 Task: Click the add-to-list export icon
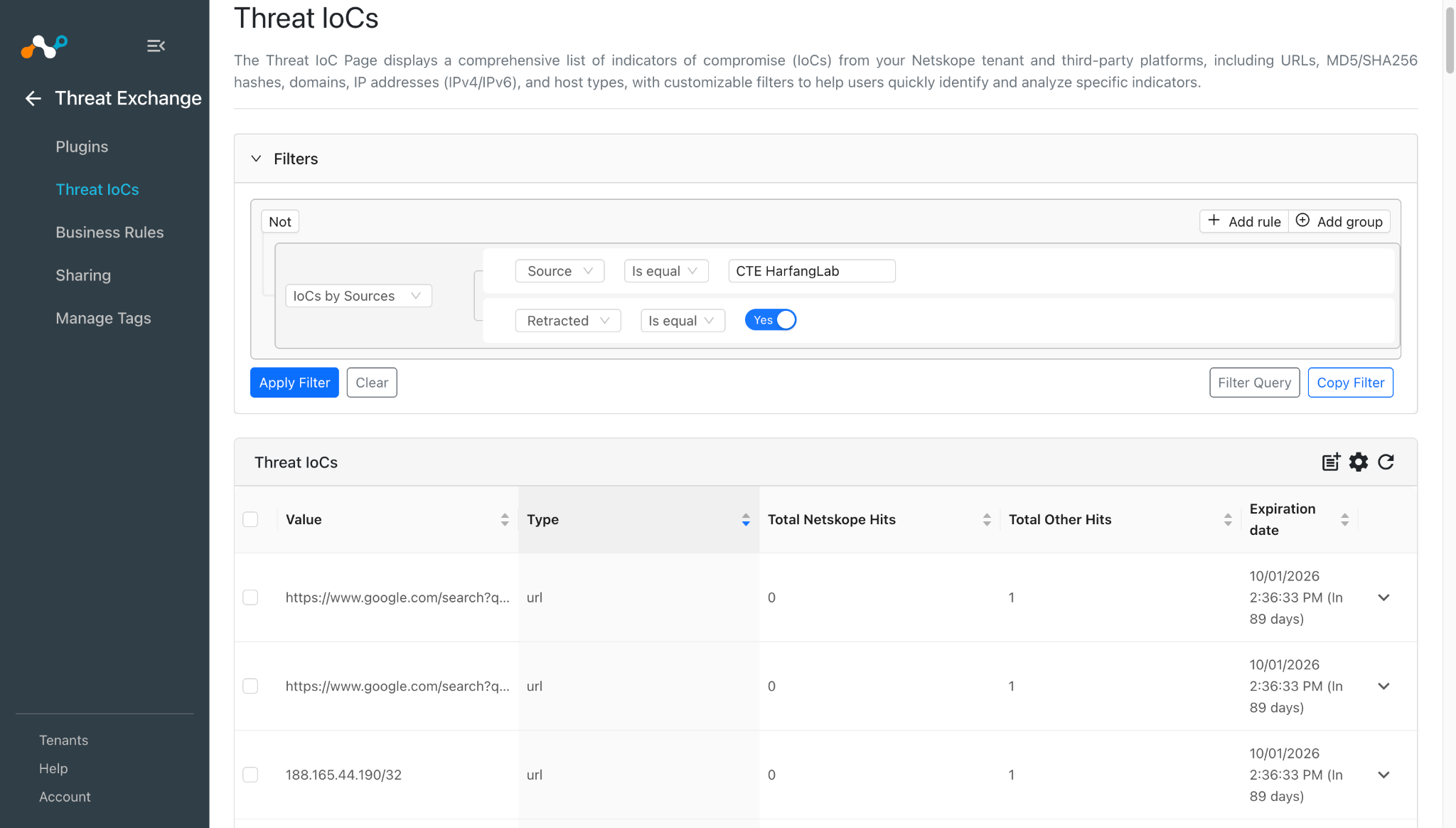[x=1331, y=462]
